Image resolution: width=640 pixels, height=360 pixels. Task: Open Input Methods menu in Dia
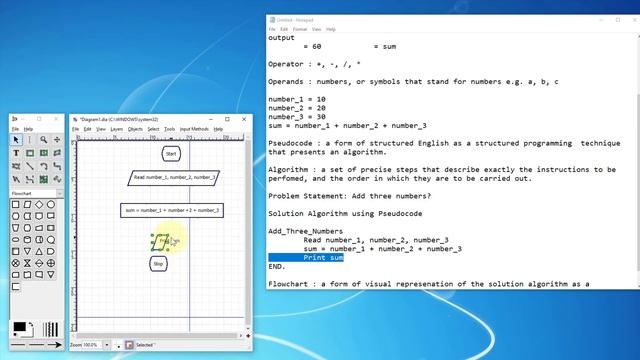(194, 129)
